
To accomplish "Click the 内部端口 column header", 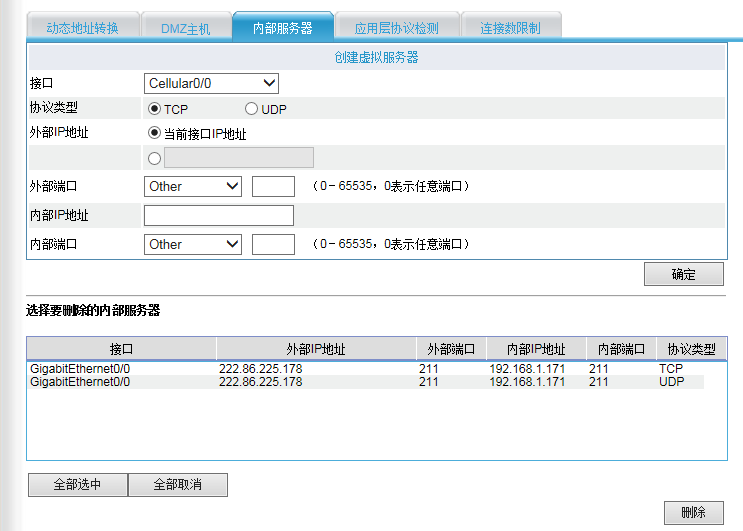I will (x=621, y=349).
